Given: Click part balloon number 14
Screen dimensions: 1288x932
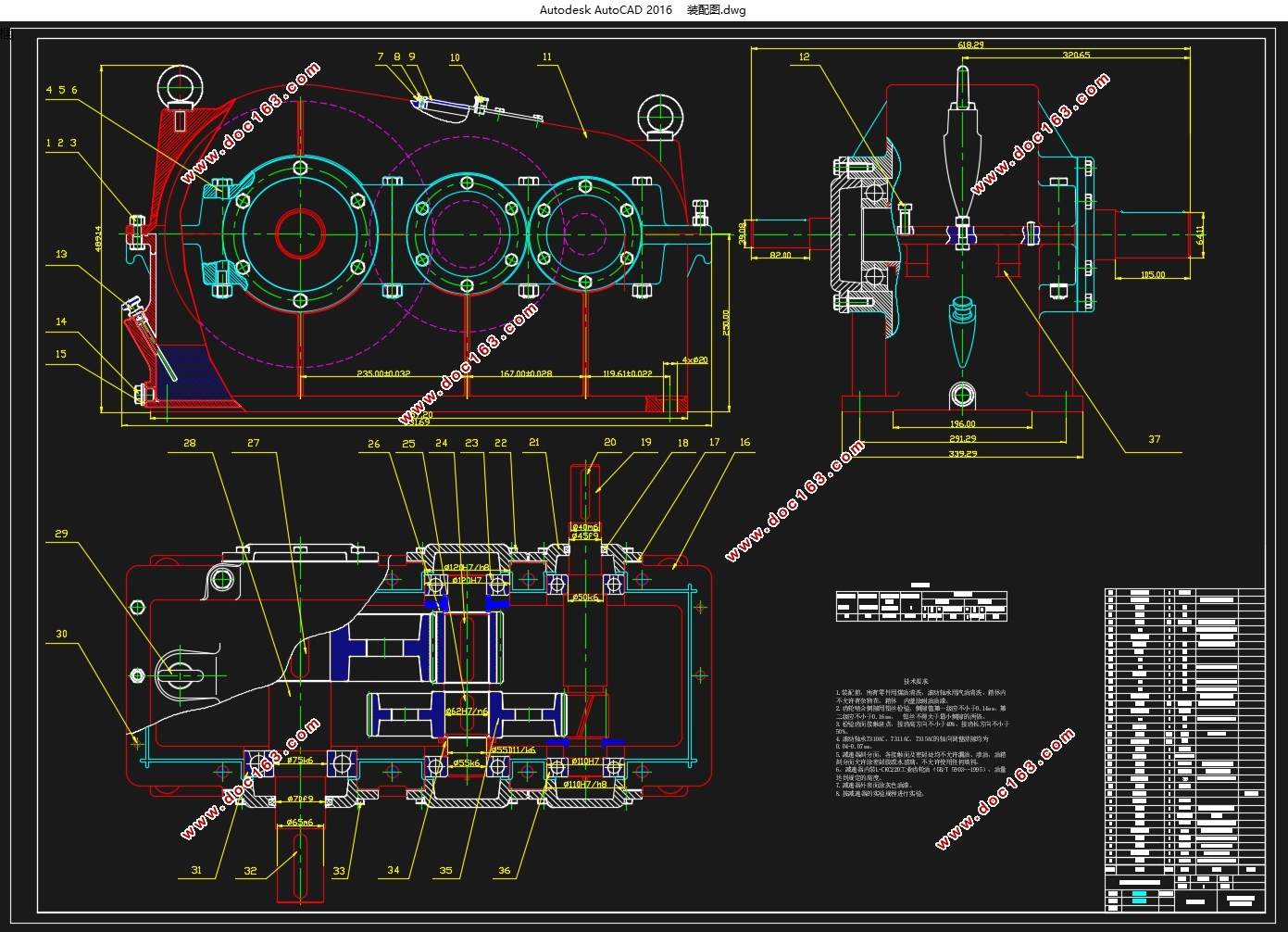Looking at the screenshot, I should (x=61, y=321).
